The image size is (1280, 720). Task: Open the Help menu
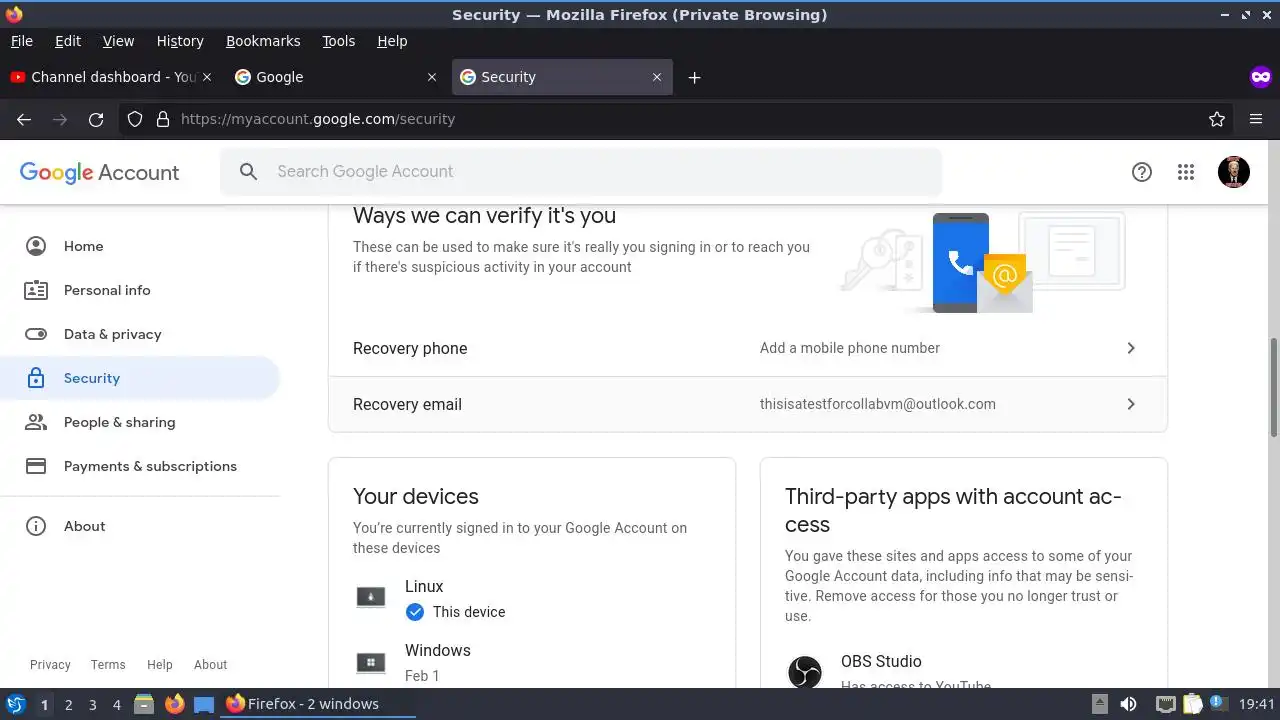tap(392, 41)
